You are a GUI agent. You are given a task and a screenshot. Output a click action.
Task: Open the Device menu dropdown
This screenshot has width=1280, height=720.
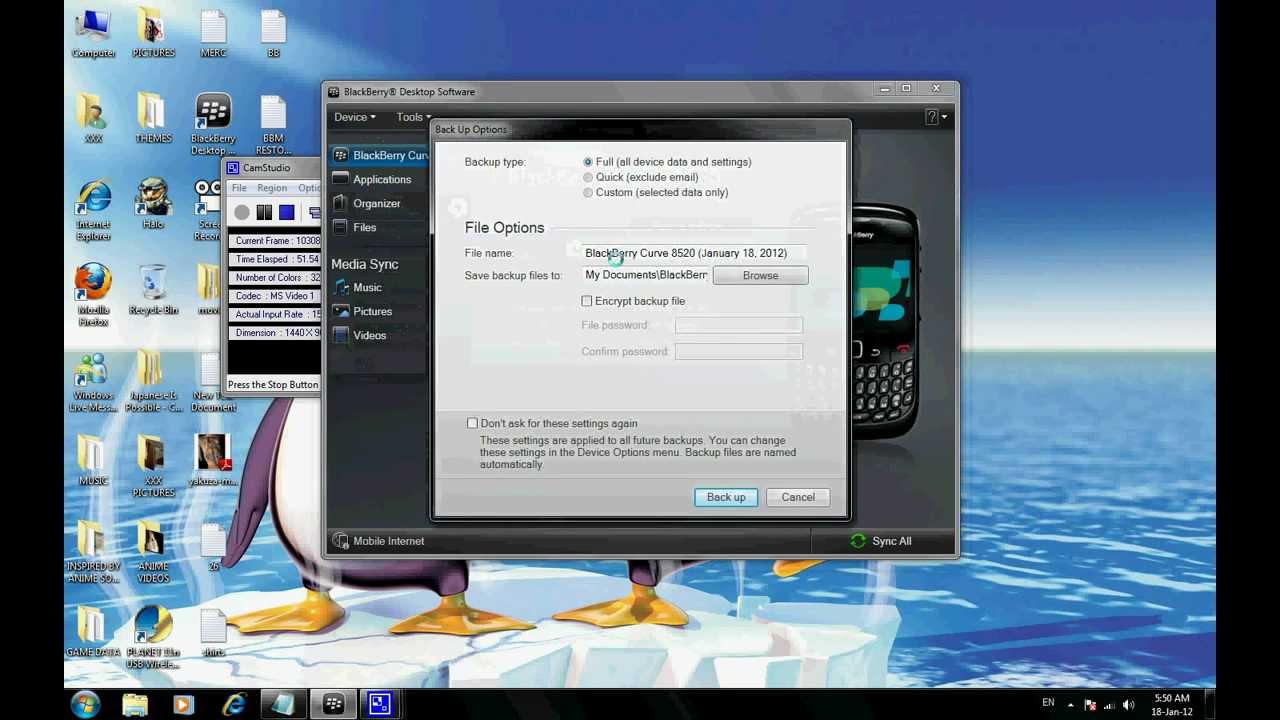click(355, 117)
